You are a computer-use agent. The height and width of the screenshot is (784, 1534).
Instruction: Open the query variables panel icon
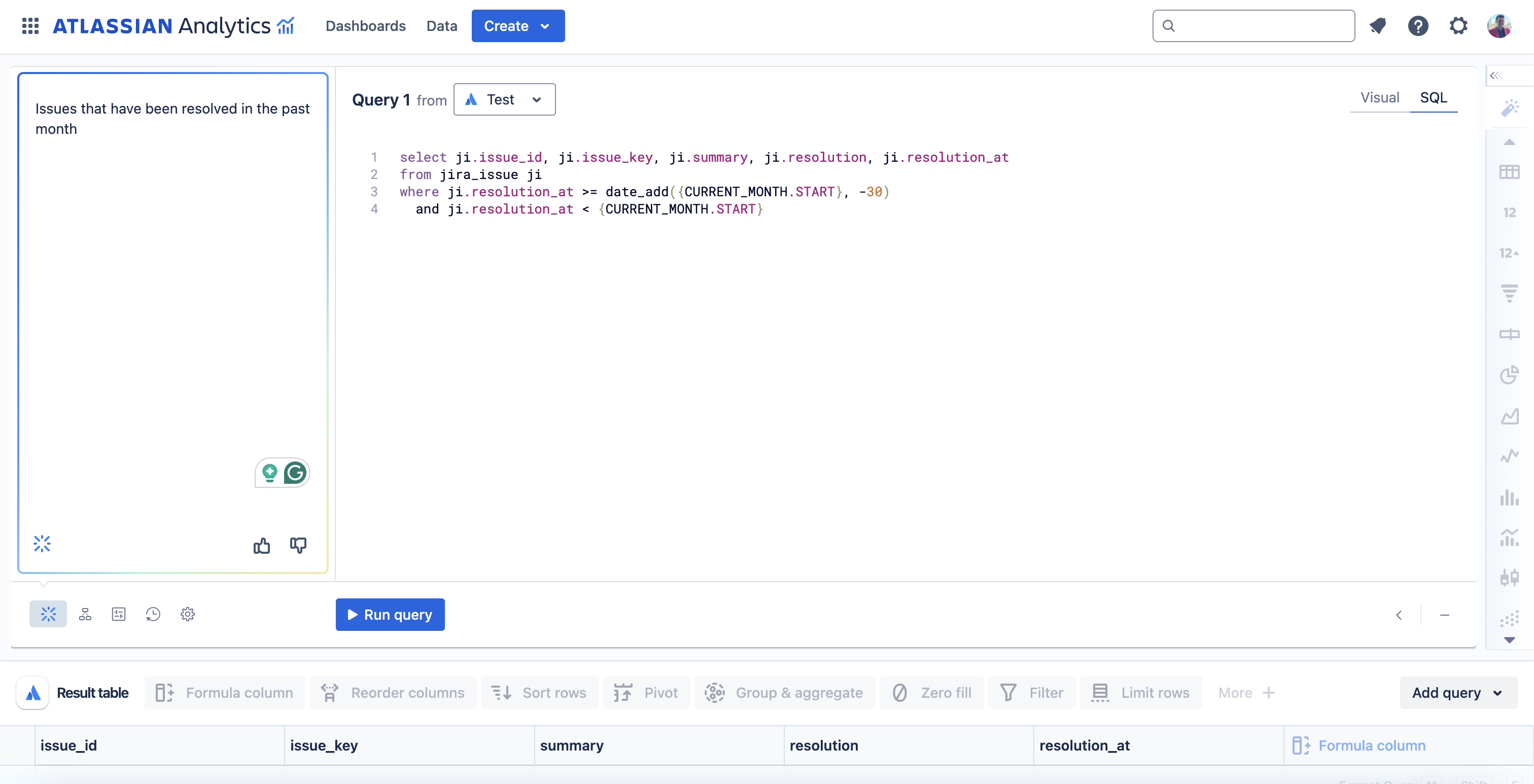119,614
